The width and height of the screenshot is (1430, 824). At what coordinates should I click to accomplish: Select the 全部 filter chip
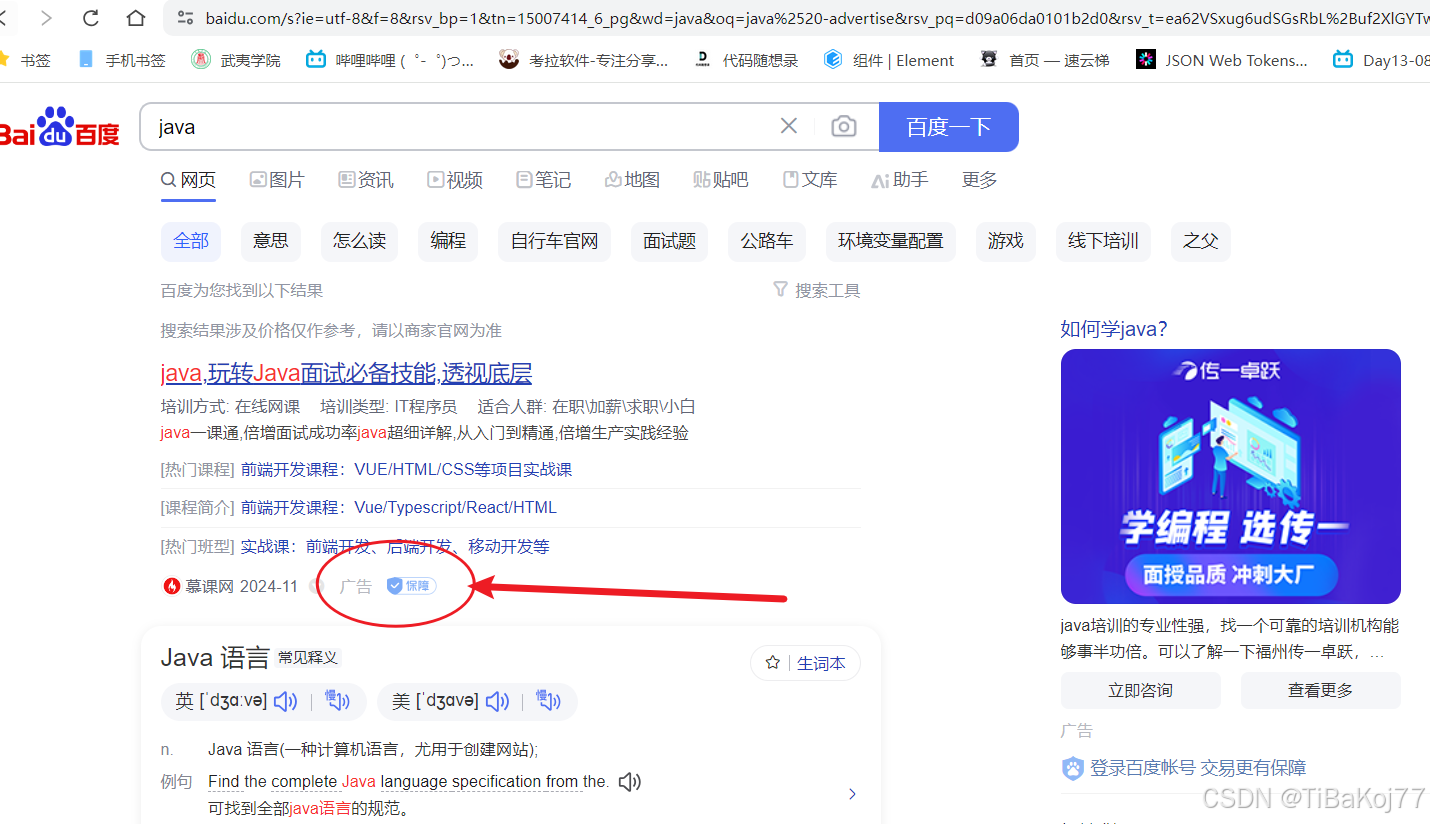(x=191, y=241)
